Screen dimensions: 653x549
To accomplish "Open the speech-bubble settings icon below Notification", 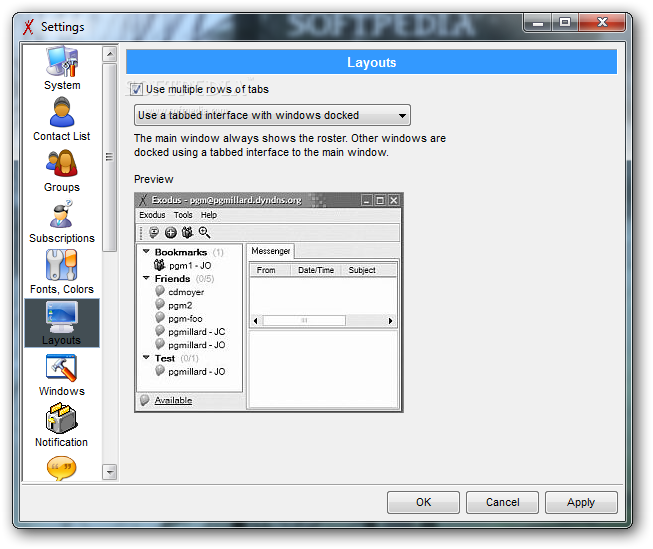I will (62, 468).
